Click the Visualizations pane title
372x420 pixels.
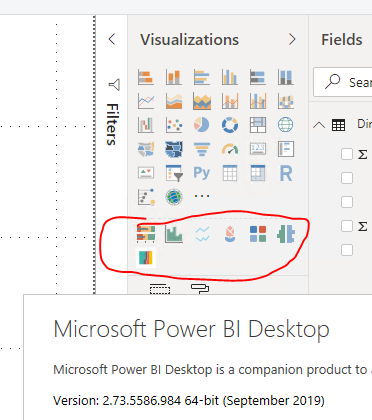pyautogui.click(x=189, y=40)
